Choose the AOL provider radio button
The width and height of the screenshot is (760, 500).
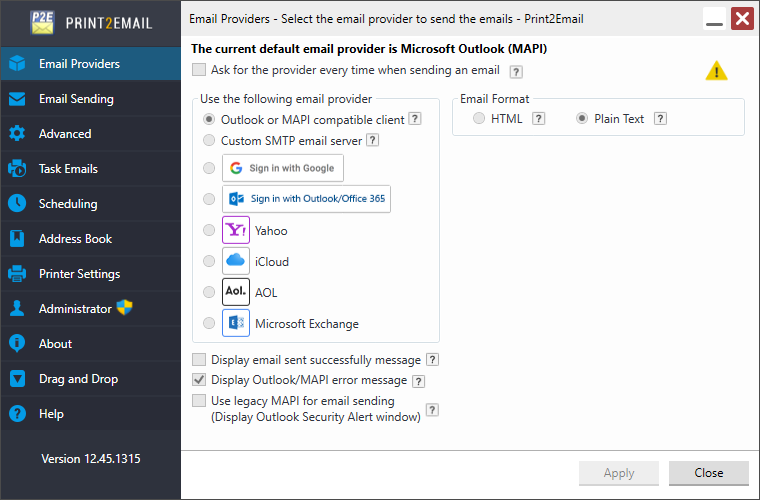pos(209,292)
